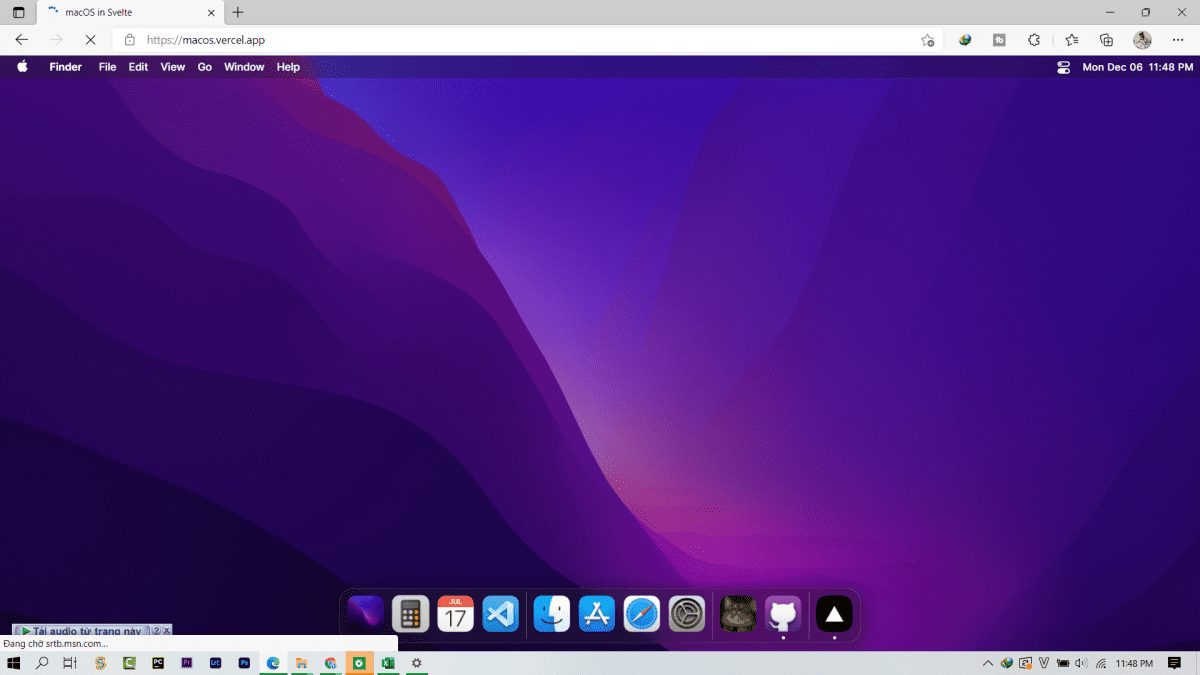The height and width of the screenshot is (675, 1200).
Task: Open Task View on the taskbar
Action: (70, 663)
